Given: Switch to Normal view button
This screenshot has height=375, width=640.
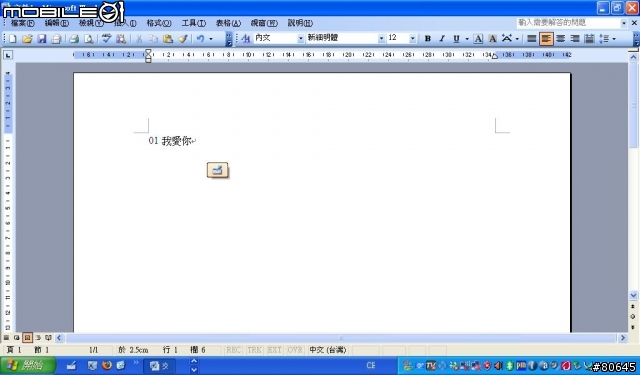Looking at the screenshot, I should (6, 337).
